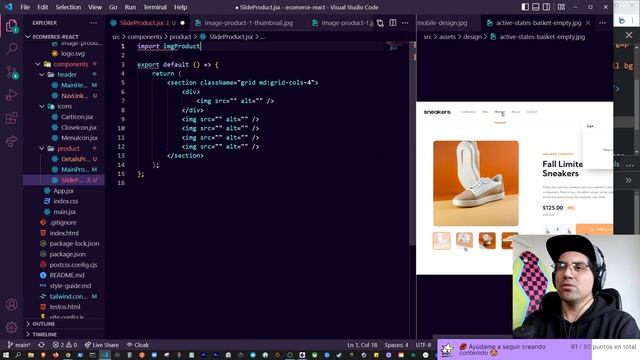This screenshot has height=360, width=640.
Task: Open the errors and warnings status item
Action: [x=65, y=345]
